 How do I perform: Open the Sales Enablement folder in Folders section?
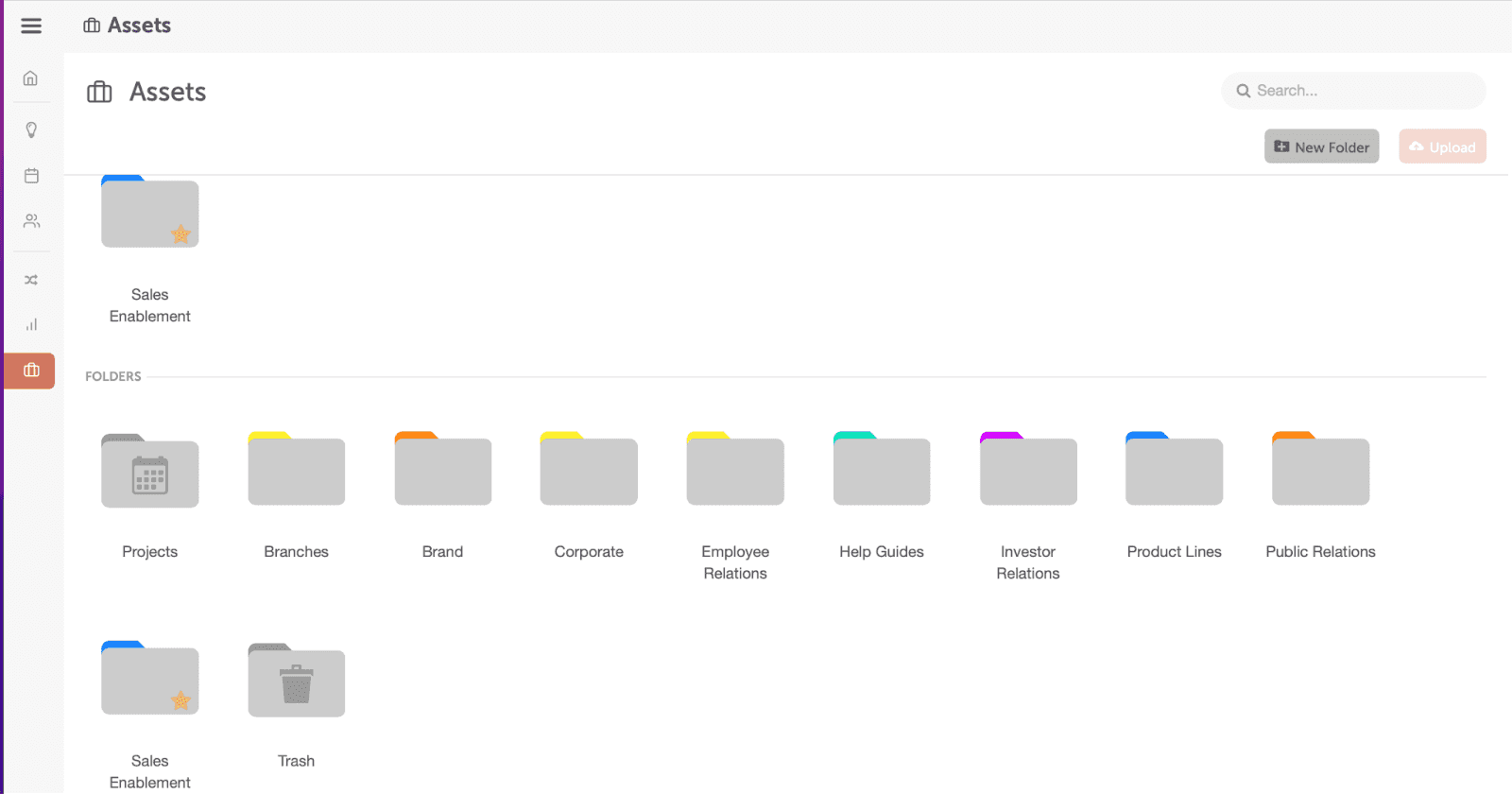tap(150, 678)
